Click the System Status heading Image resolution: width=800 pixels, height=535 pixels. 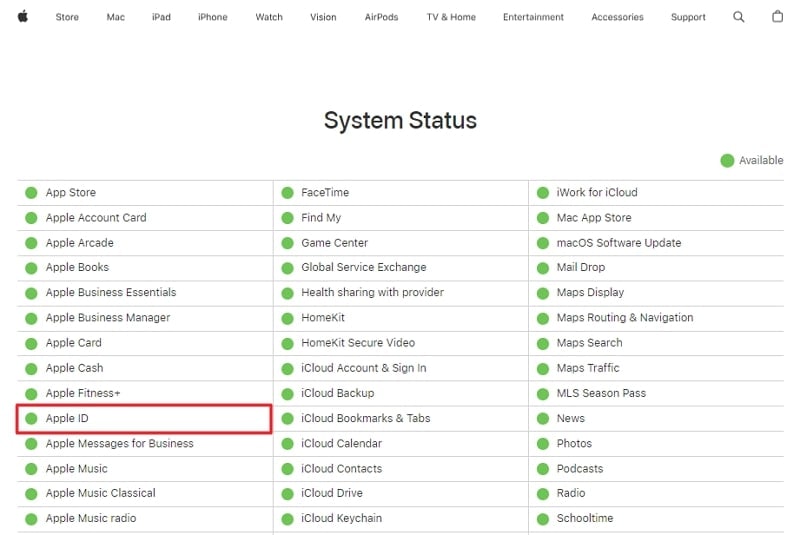400,121
